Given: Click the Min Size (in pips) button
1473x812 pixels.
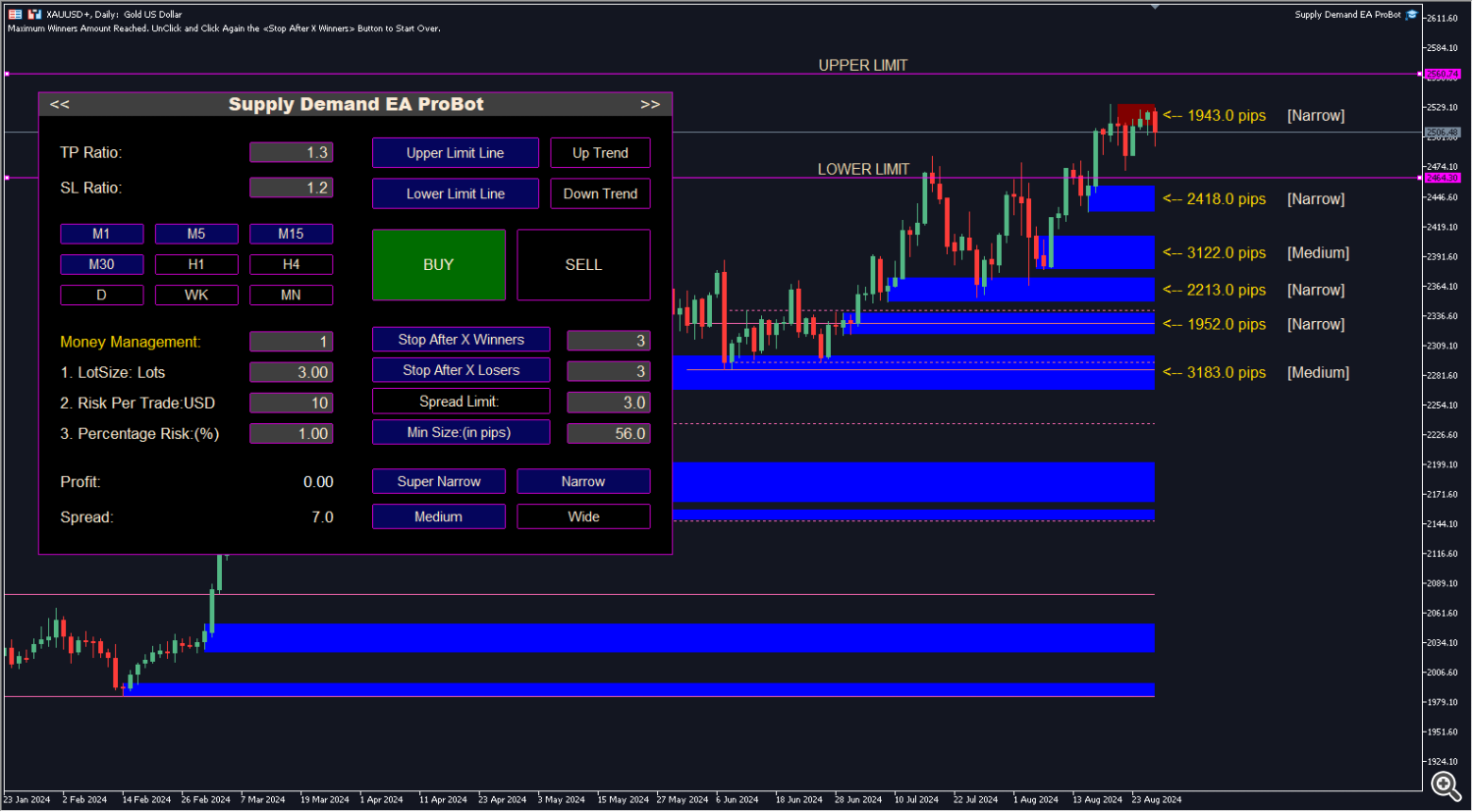Looking at the screenshot, I should coord(461,433).
